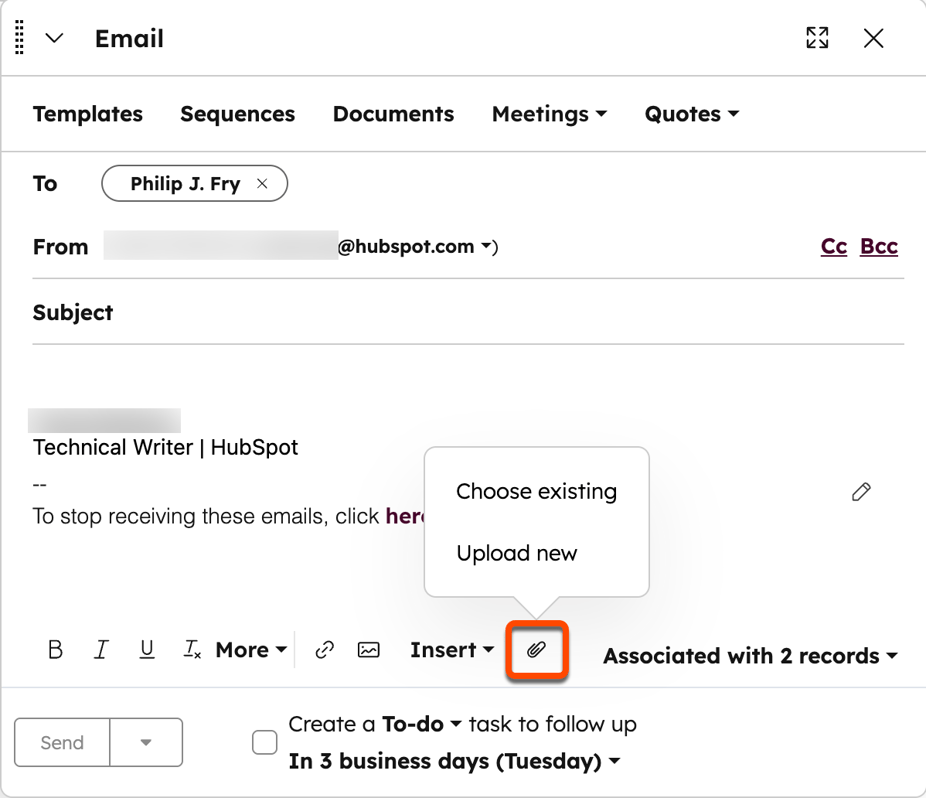Expand the email window to full screen
The height and width of the screenshot is (798, 926).
click(817, 38)
